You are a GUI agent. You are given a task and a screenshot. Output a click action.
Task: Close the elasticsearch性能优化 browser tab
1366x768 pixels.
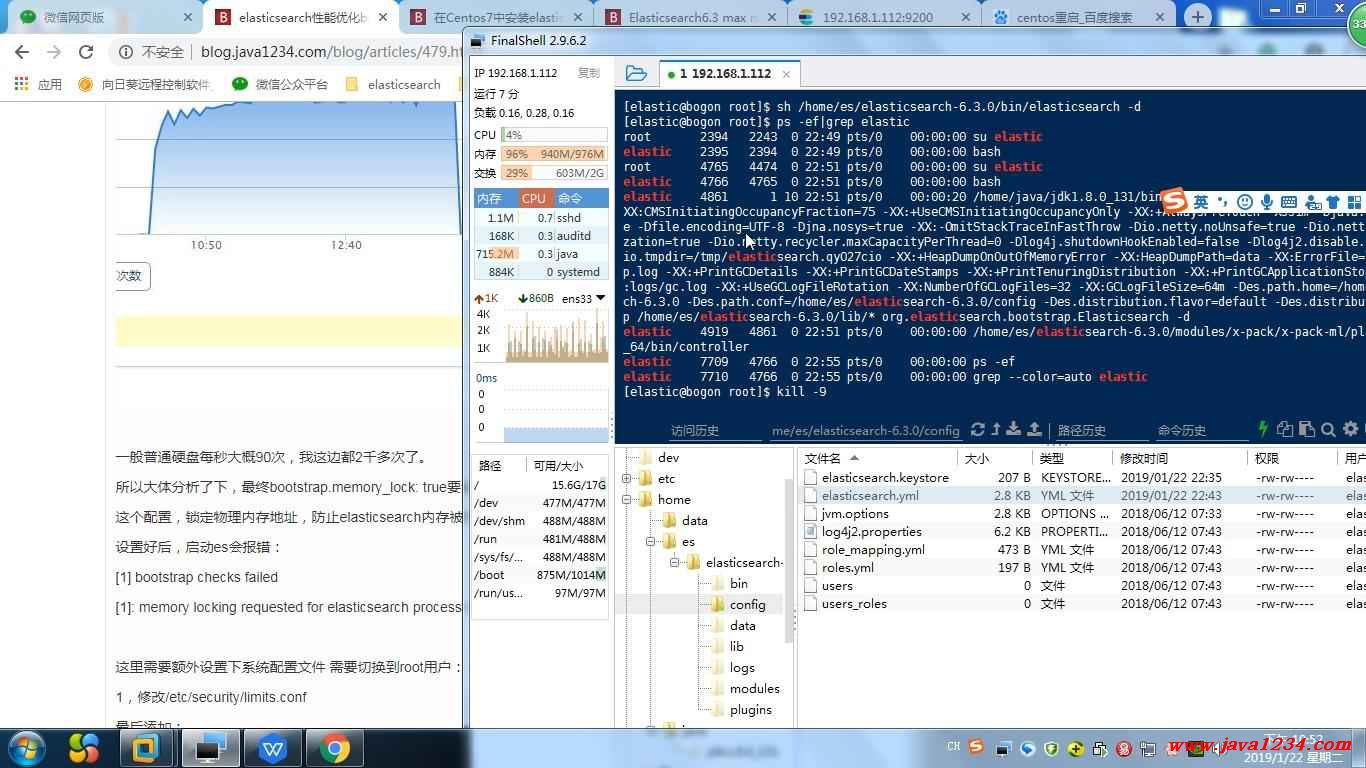[x=383, y=17]
